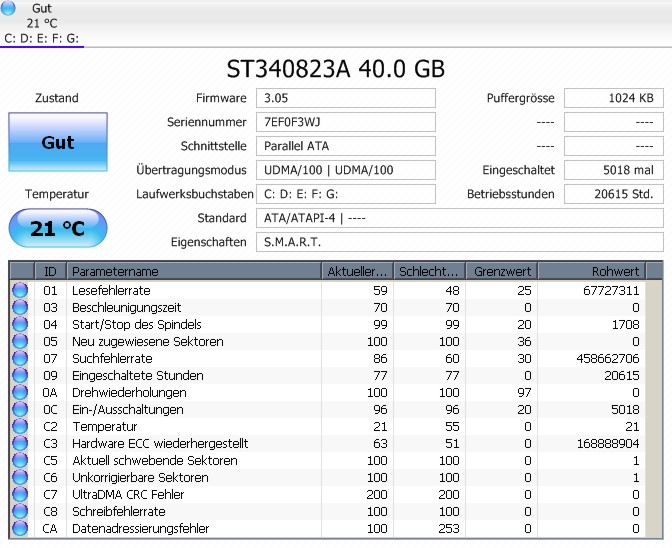Viewport: 672px width, 548px height.
Task: Select the Schreibfehlerrate parameter name
Action: point(119,512)
